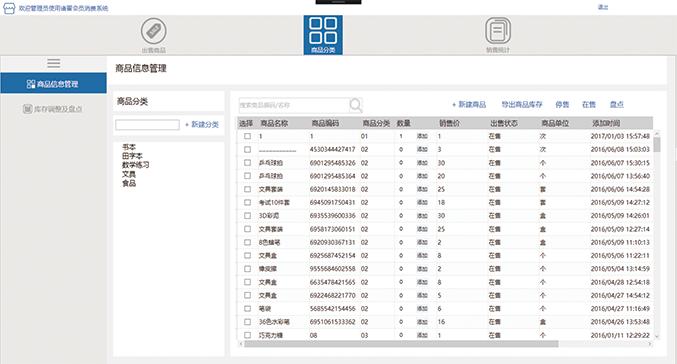This screenshot has width=677, height=364.
Task: Select the checkbox for 笔袋
Action: coord(247,308)
